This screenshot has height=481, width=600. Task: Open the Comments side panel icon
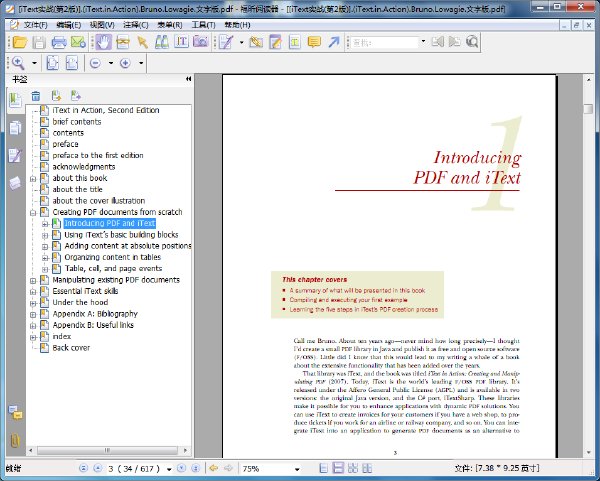pos(15,413)
